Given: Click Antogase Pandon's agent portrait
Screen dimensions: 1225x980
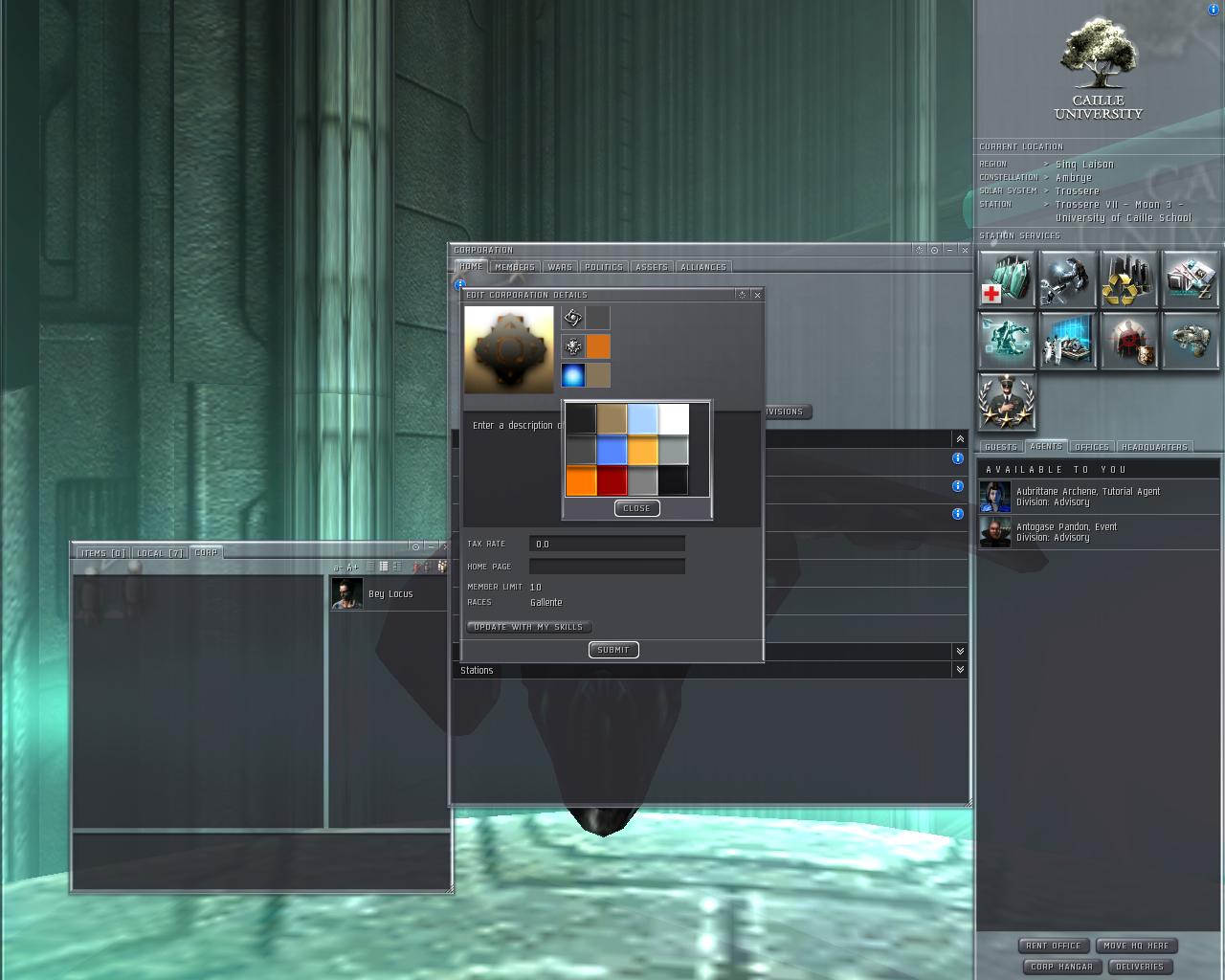Looking at the screenshot, I should [995, 532].
